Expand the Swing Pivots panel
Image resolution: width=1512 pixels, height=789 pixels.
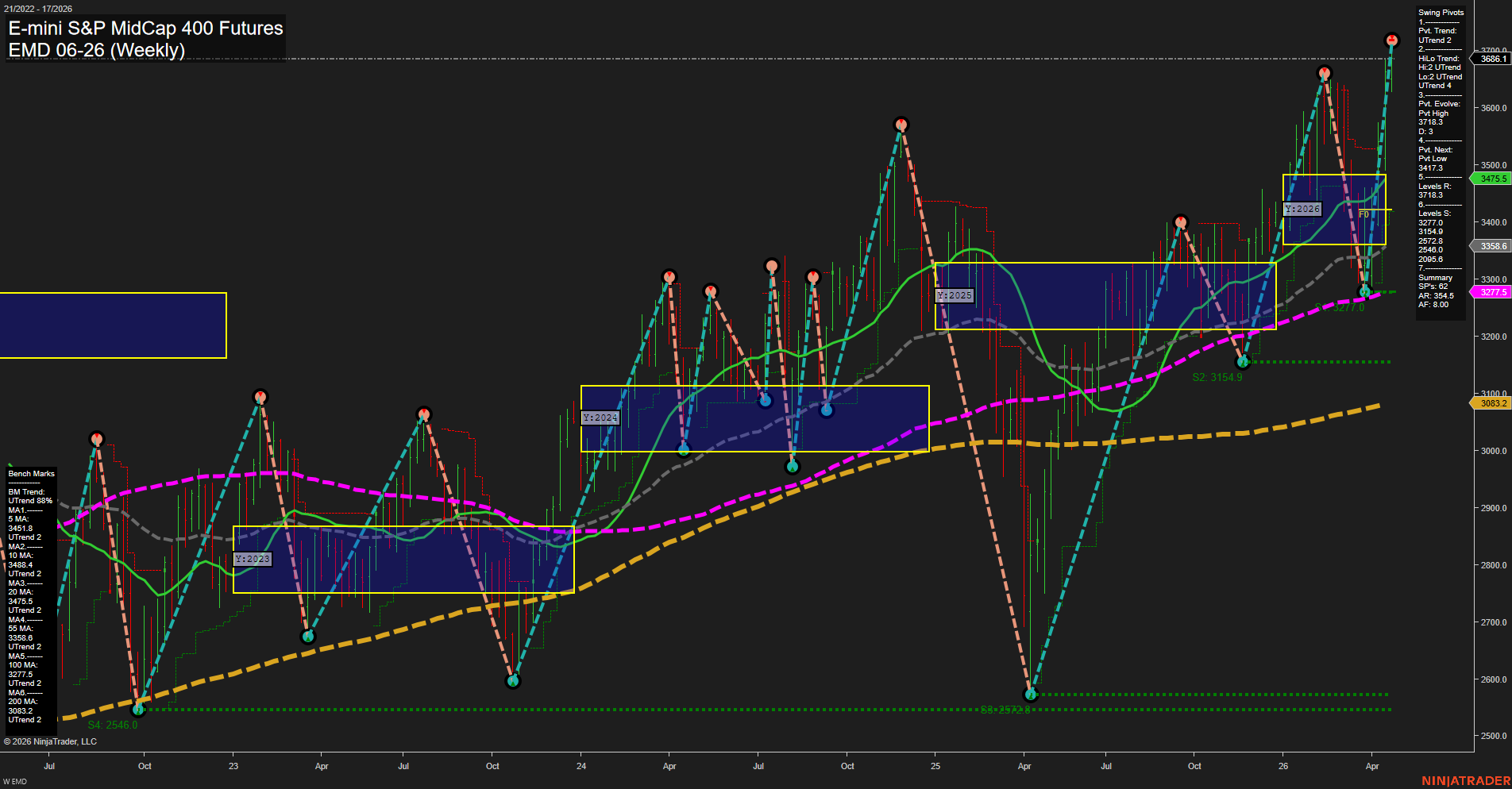(x=1439, y=12)
